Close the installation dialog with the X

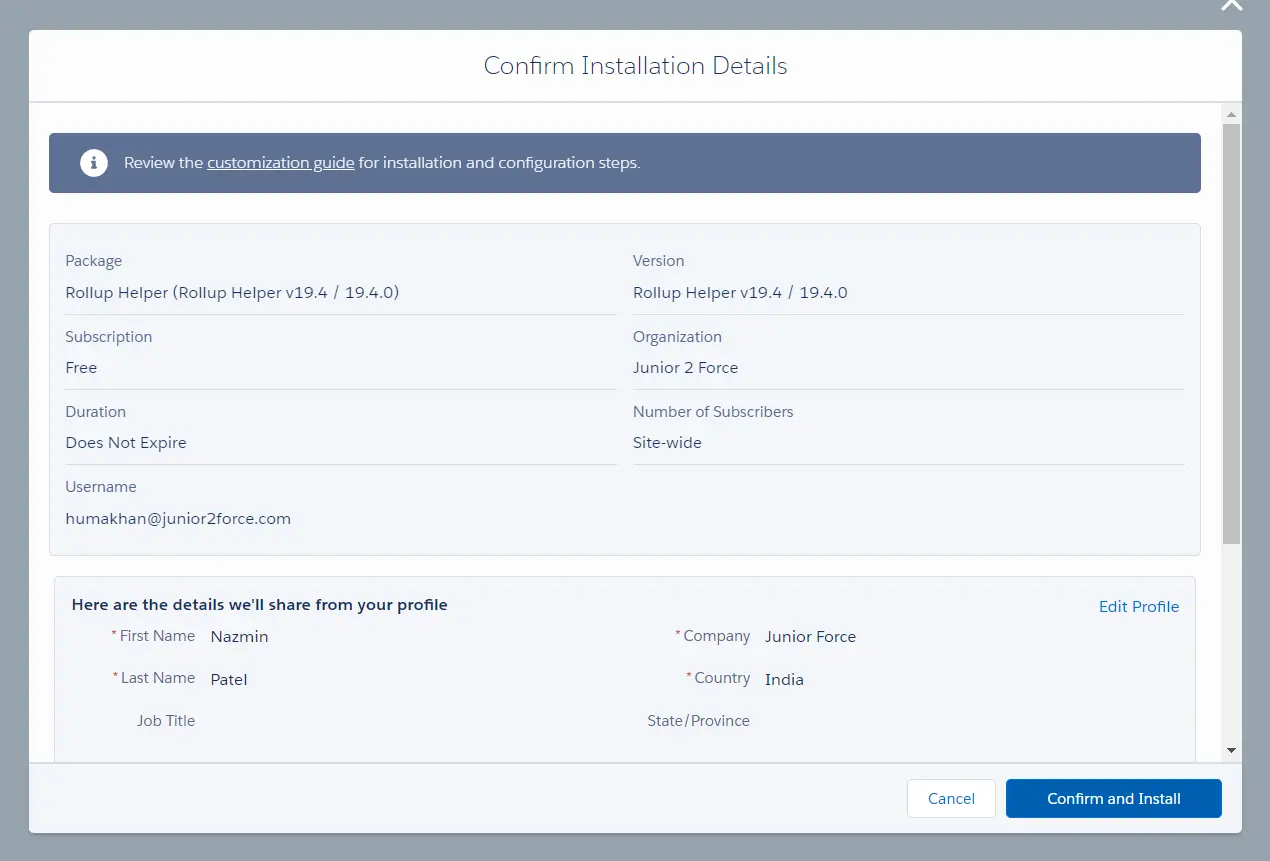point(1231,5)
